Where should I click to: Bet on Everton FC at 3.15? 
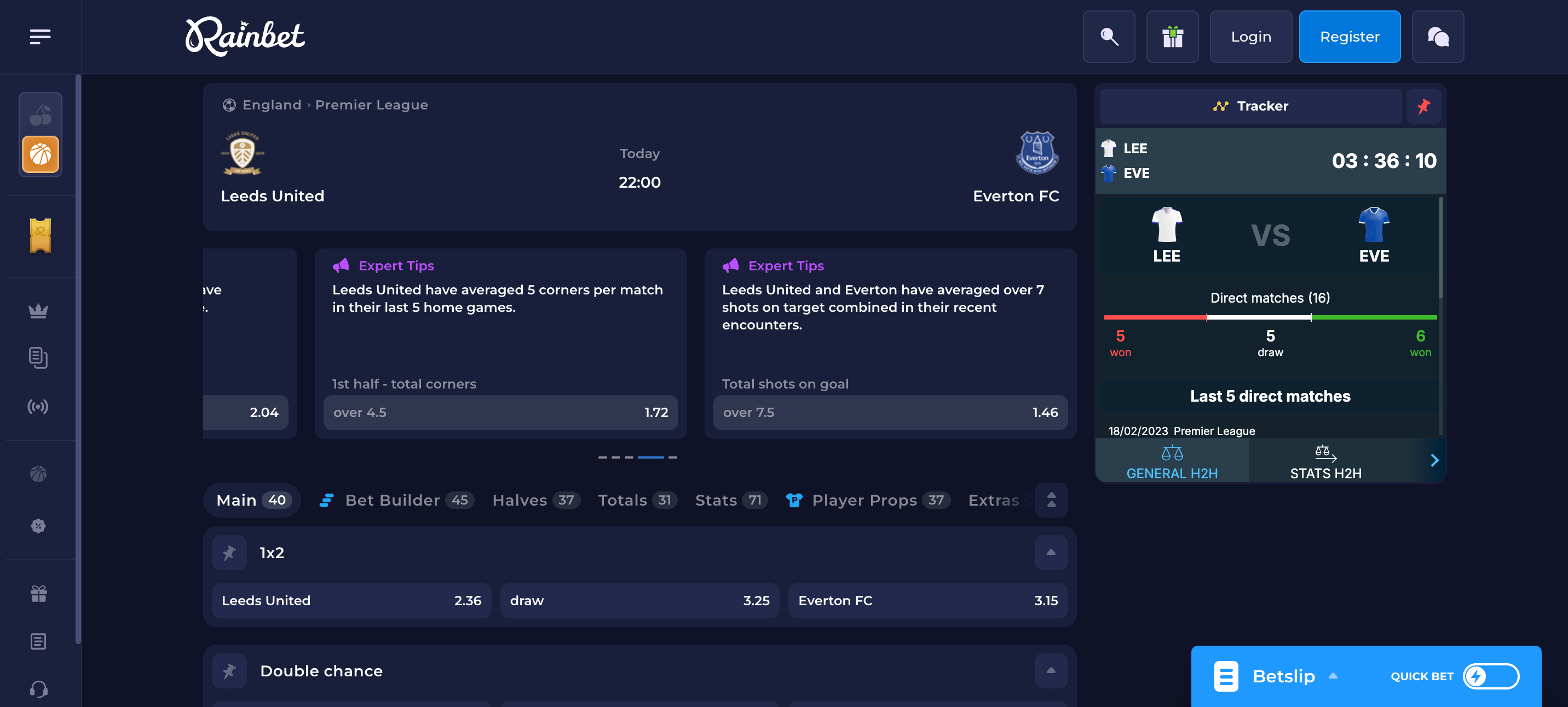tap(927, 600)
